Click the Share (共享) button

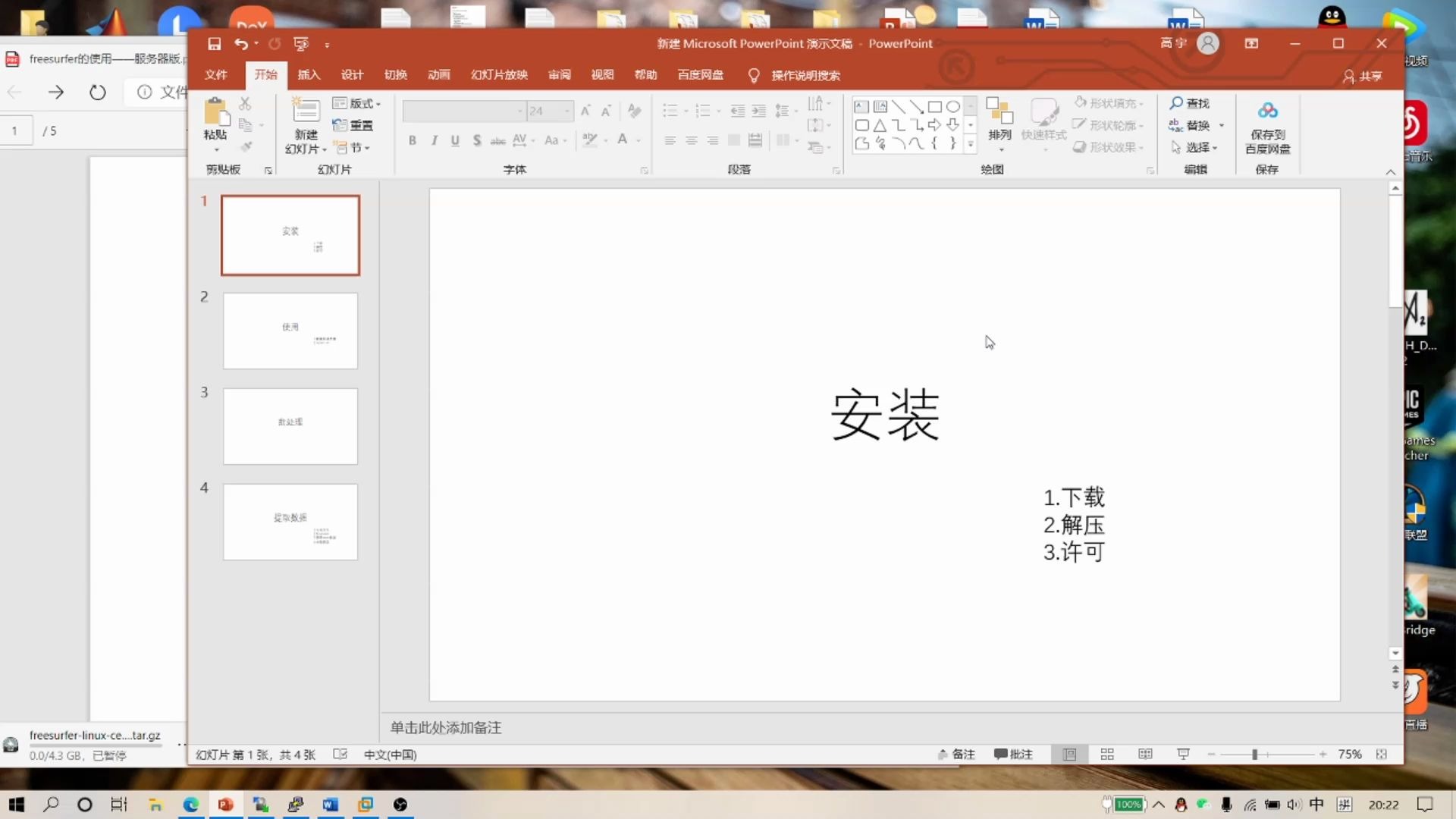(1363, 76)
